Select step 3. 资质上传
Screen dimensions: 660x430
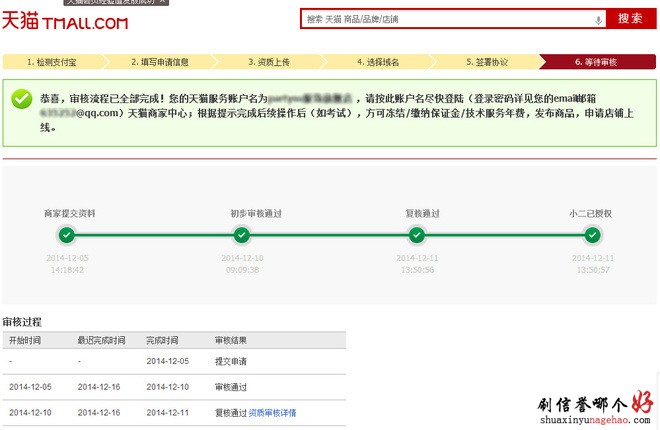[269, 62]
